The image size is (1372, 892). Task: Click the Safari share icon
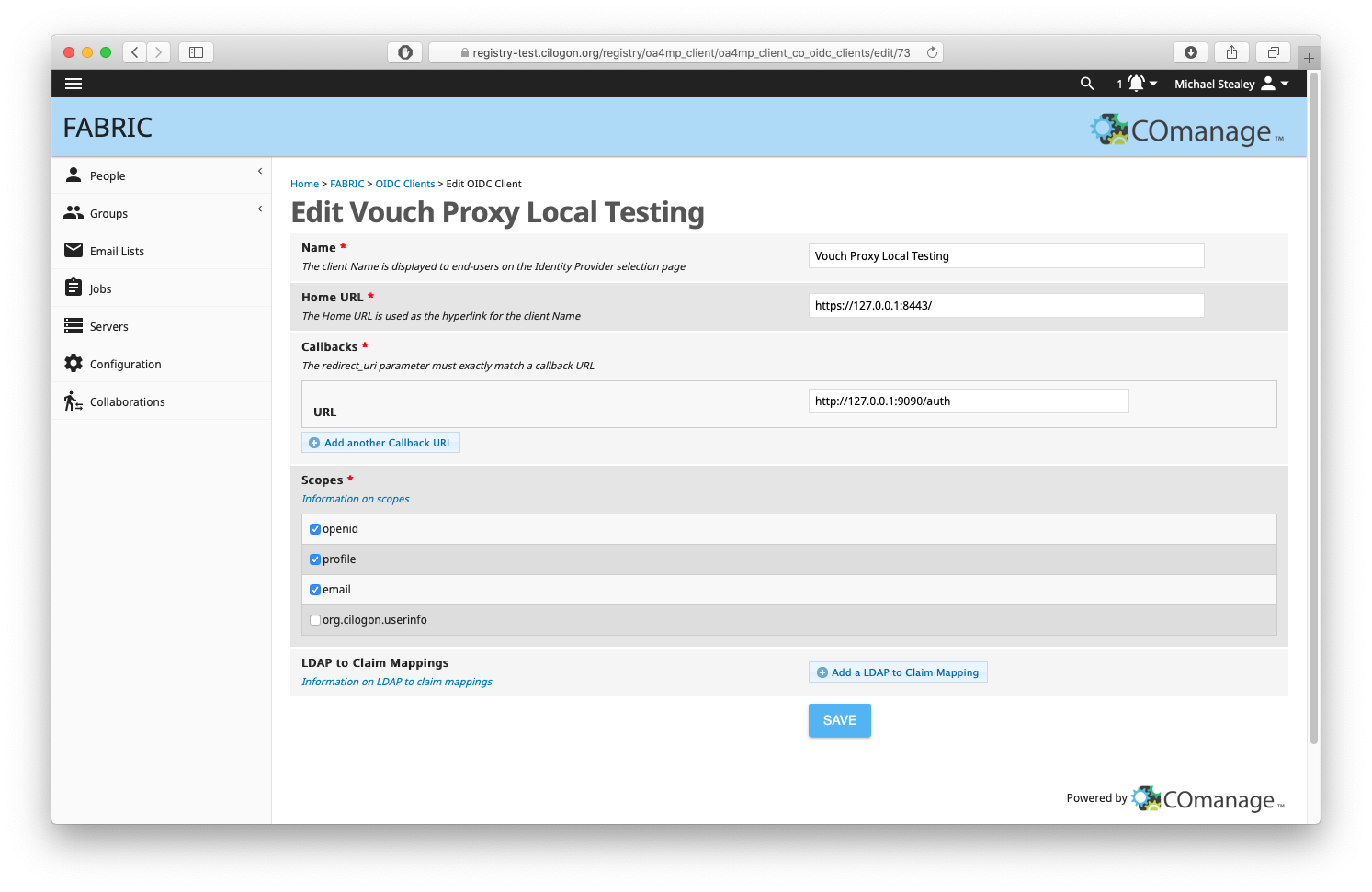click(x=1231, y=52)
